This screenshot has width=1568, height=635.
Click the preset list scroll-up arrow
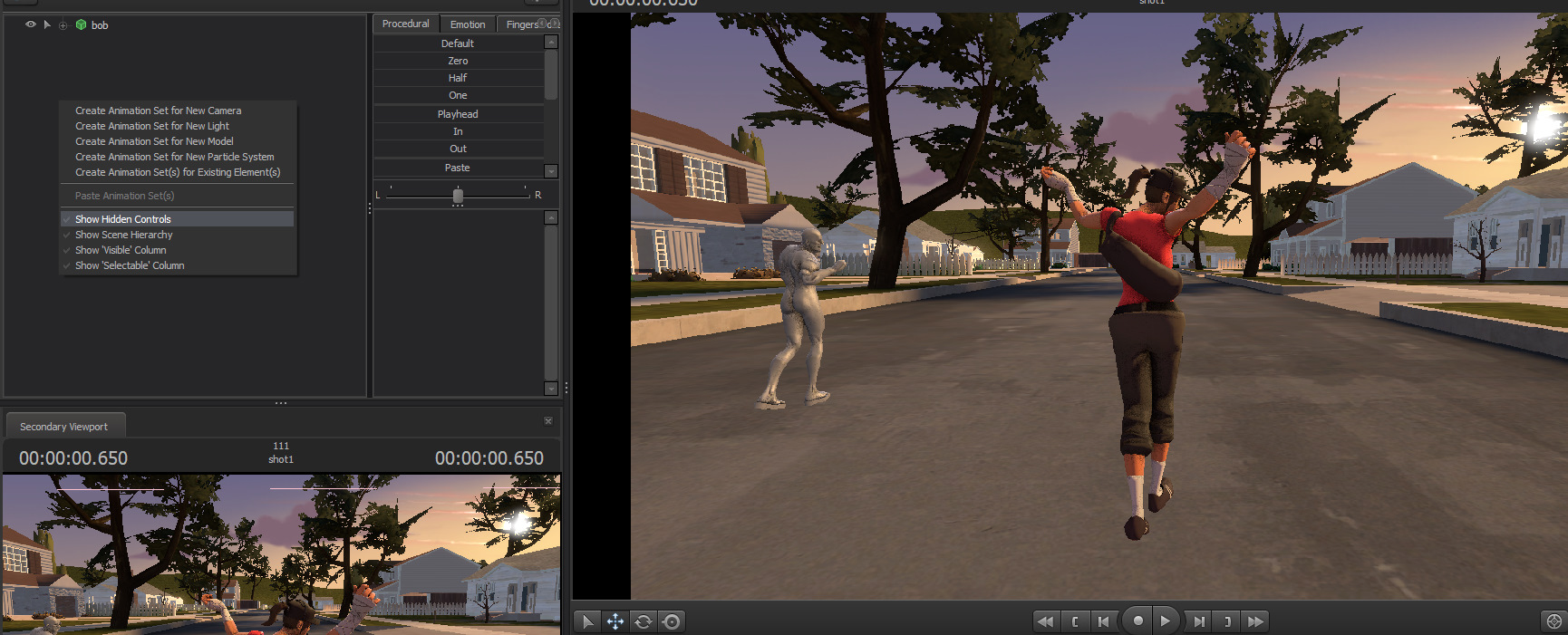(551, 42)
